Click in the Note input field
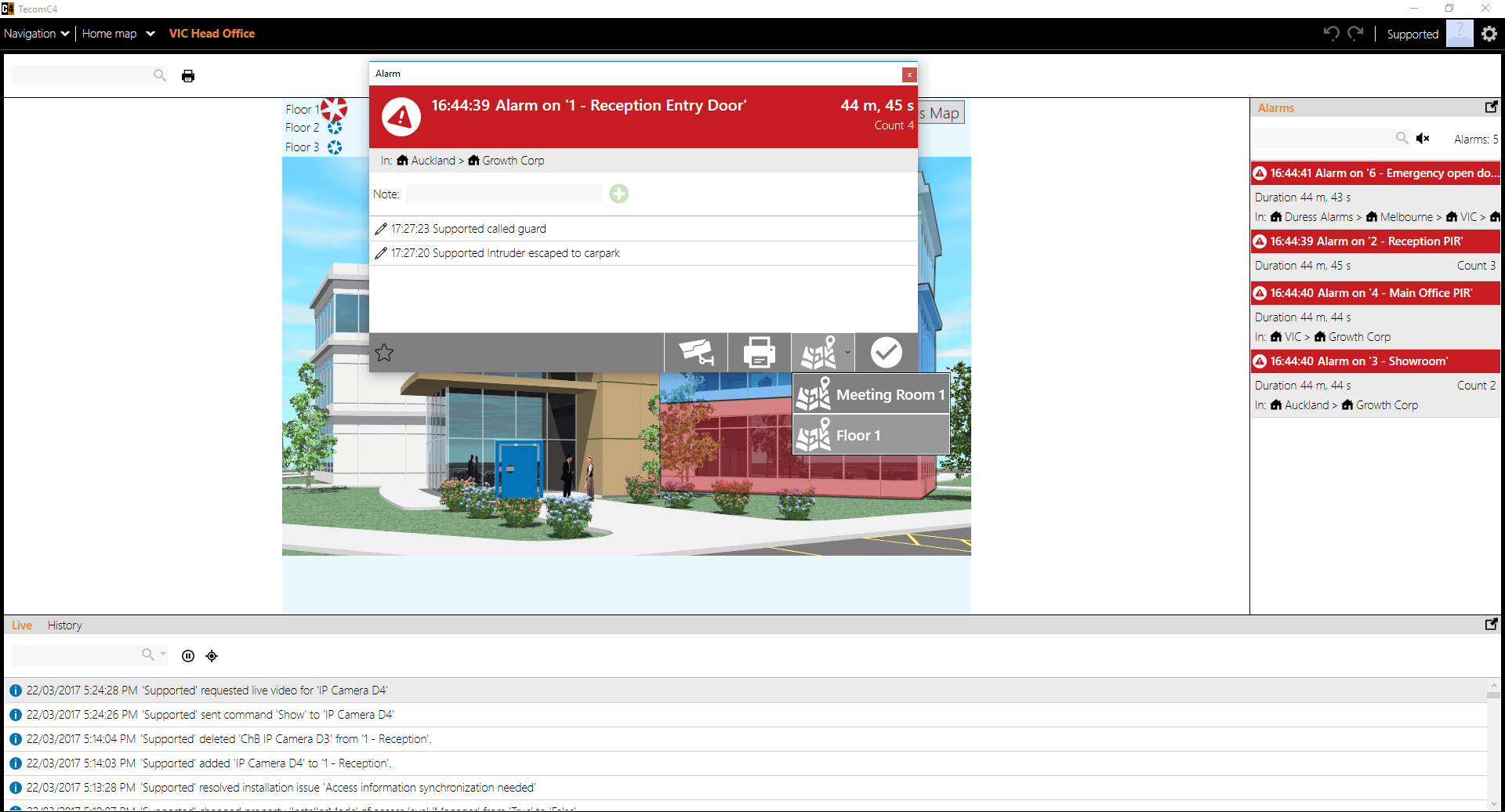Screen dimensions: 1505x812 [x=504, y=194]
